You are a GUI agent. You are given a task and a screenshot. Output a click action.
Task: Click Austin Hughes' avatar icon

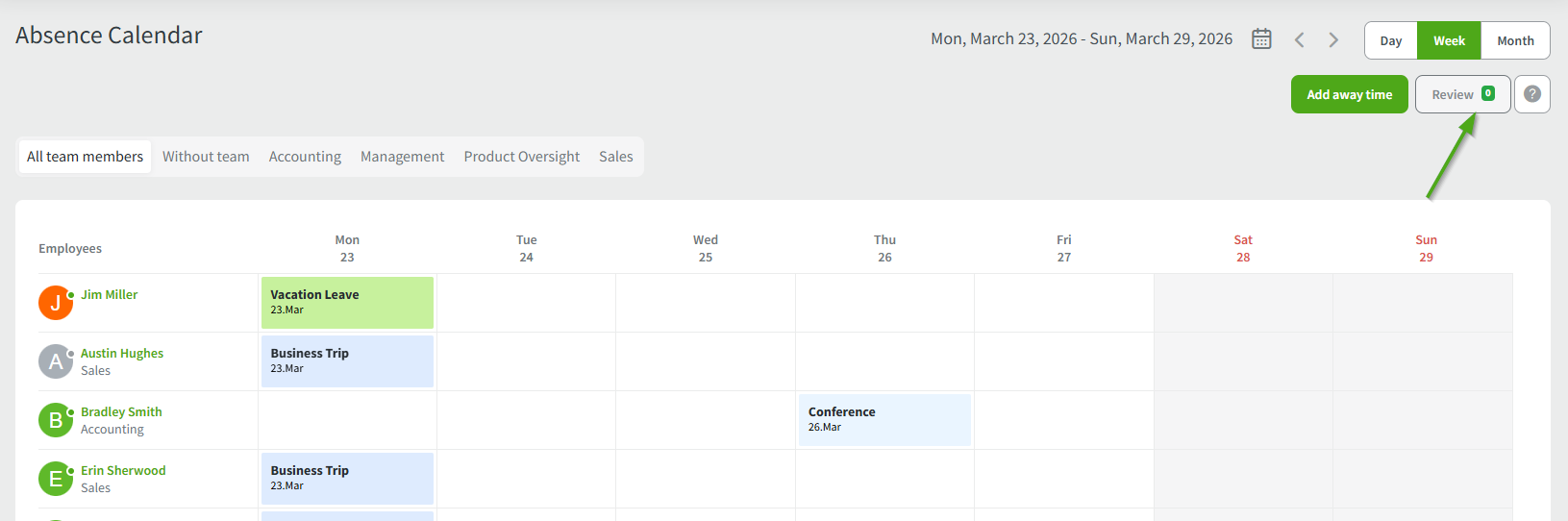pyautogui.click(x=56, y=361)
